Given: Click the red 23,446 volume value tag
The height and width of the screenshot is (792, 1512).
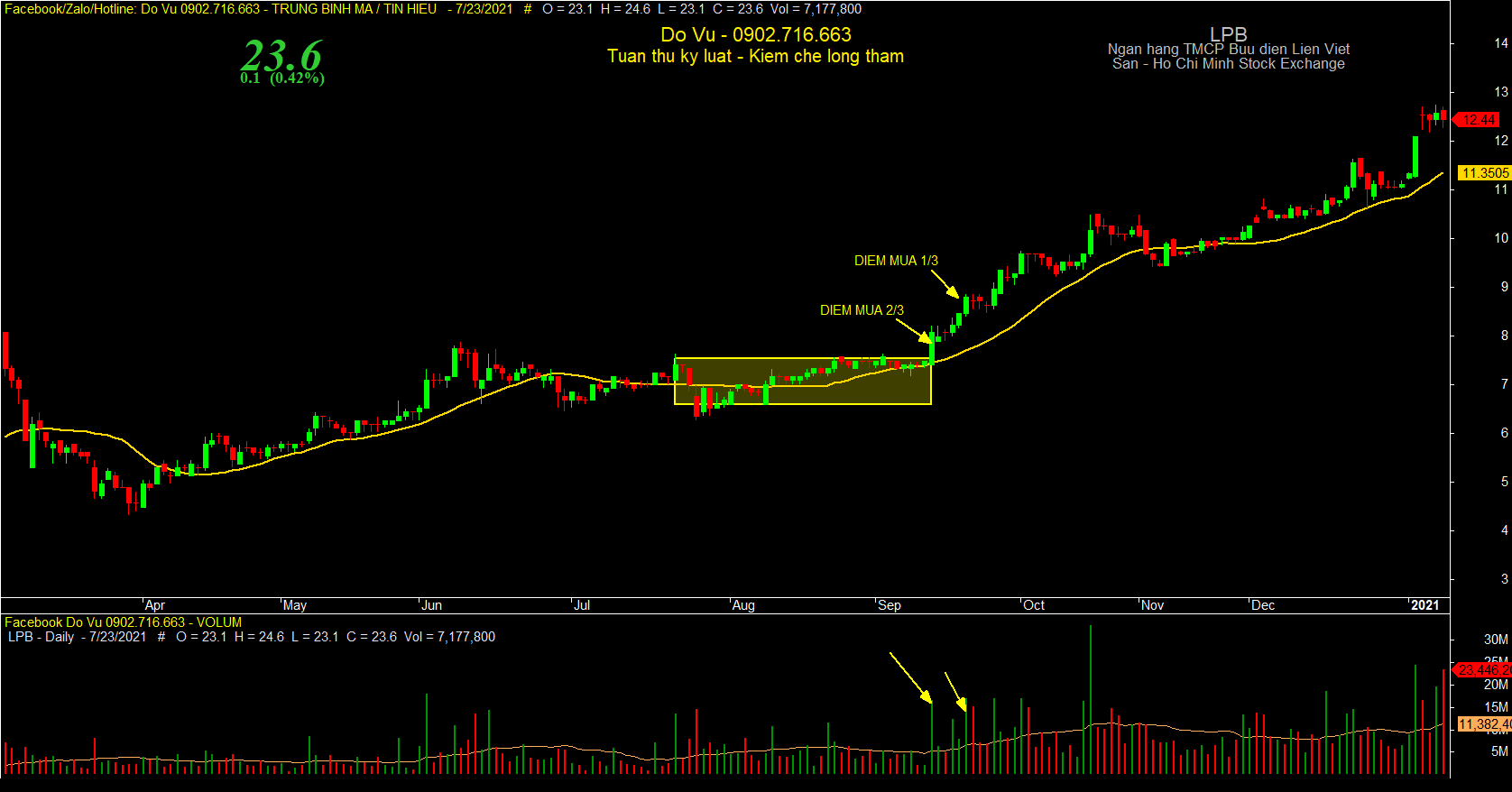Looking at the screenshot, I should point(1484,670).
